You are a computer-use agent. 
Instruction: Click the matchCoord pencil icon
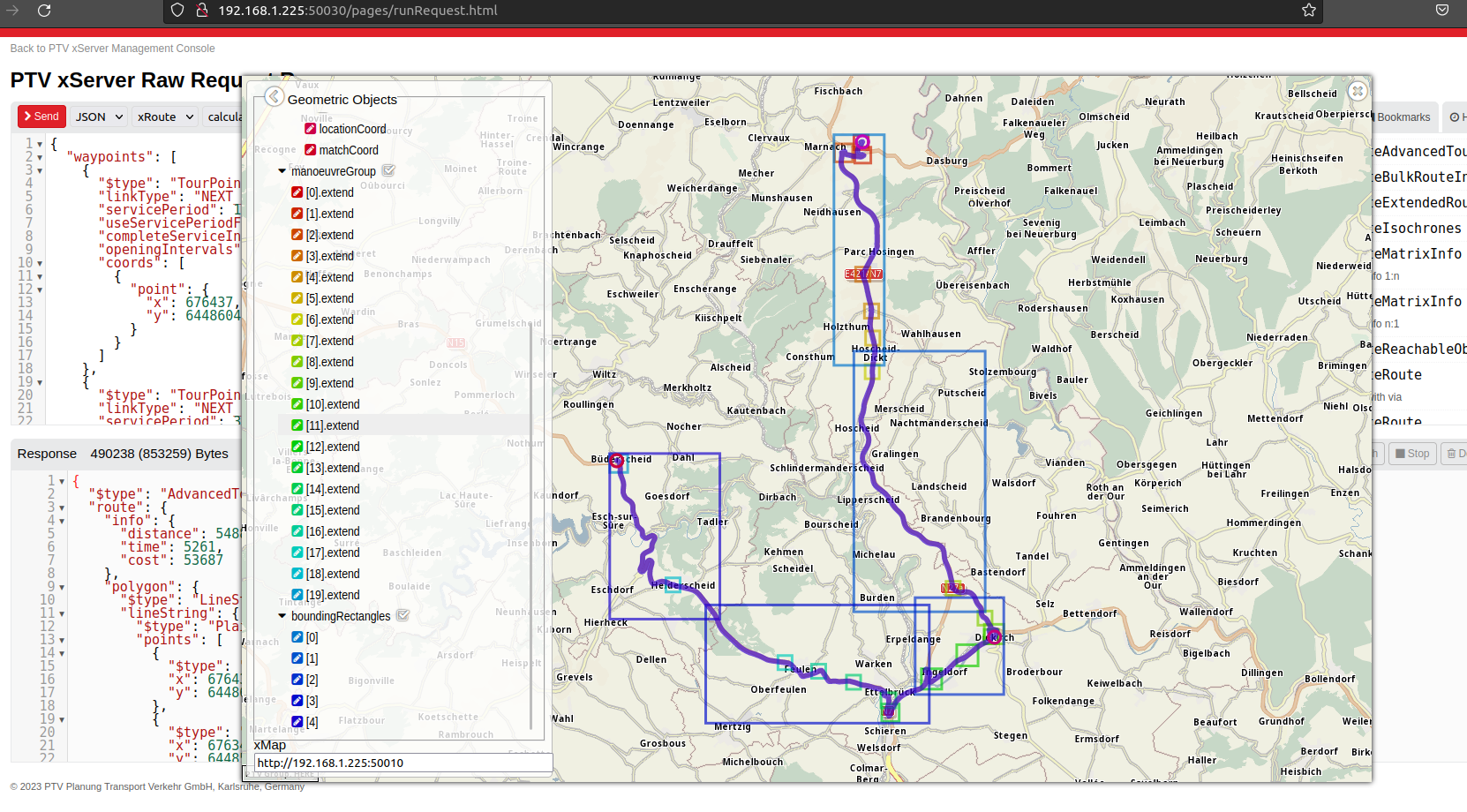(x=311, y=150)
